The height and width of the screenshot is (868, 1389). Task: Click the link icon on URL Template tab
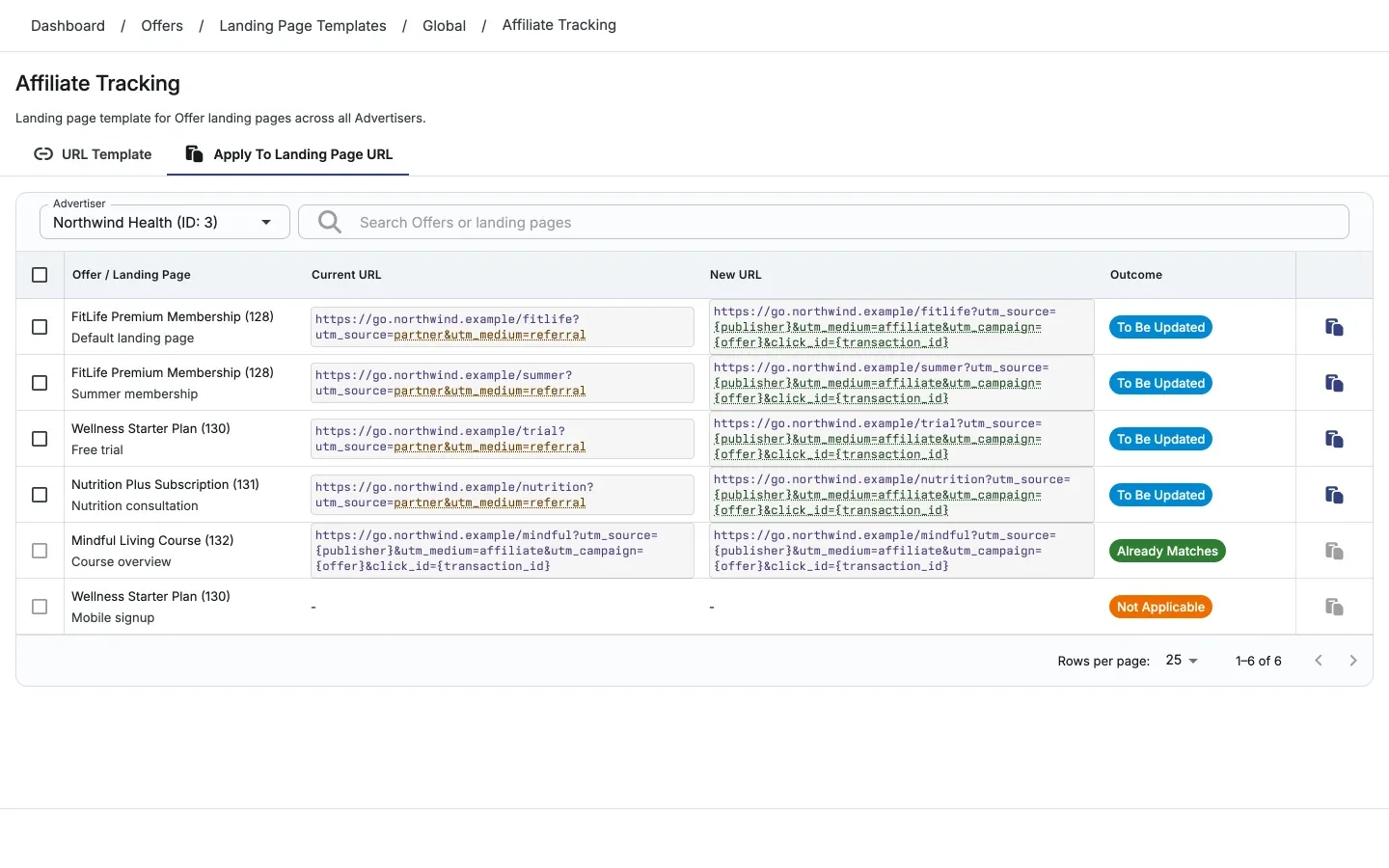pos(43,154)
